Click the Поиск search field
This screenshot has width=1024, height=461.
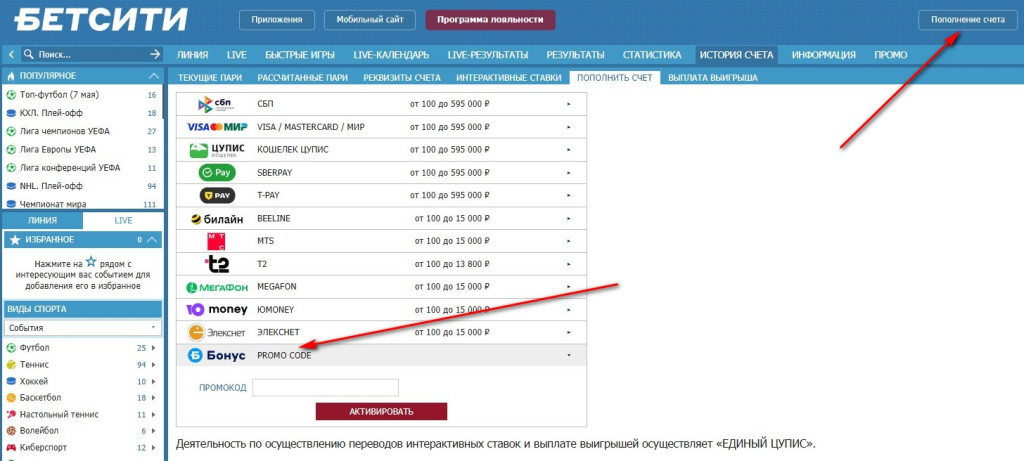[x=91, y=55]
